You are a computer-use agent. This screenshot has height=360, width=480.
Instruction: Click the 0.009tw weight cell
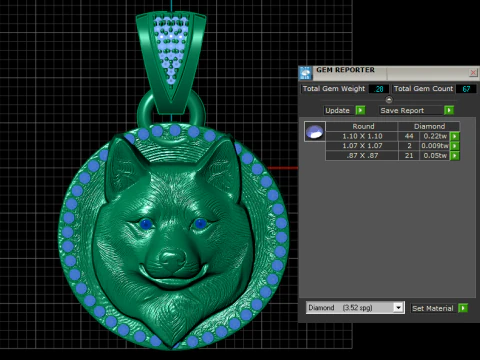coord(435,146)
